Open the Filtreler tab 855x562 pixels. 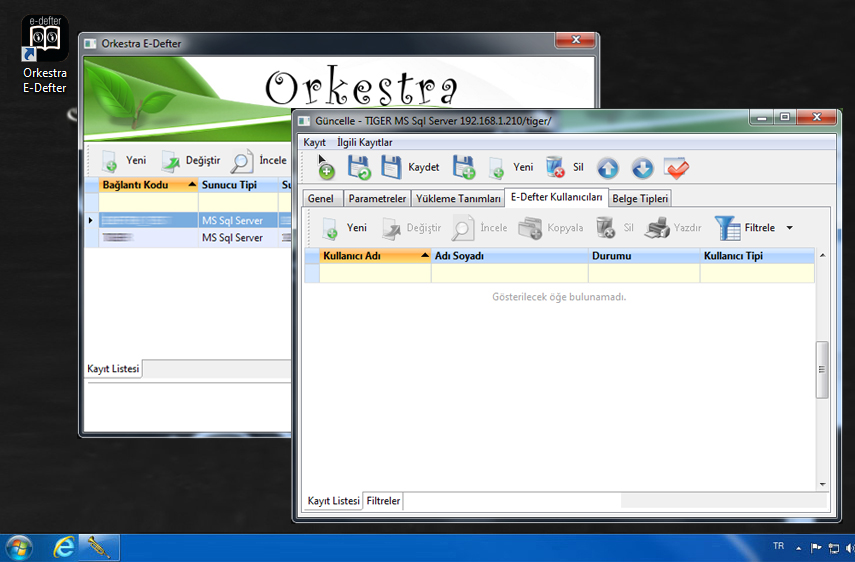point(383,500)
